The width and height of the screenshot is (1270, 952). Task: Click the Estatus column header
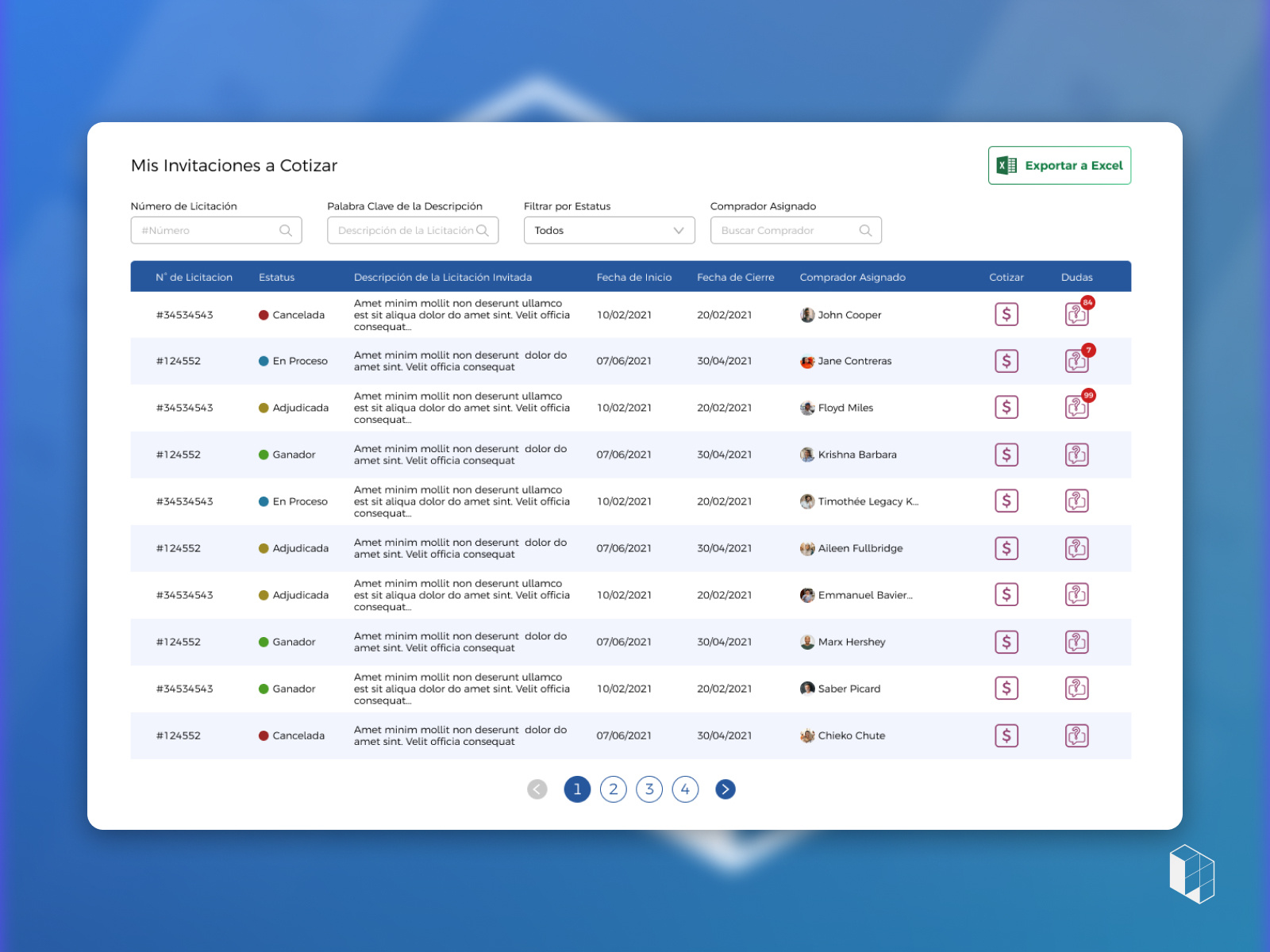pyautogui.click(x=276, y=277)
